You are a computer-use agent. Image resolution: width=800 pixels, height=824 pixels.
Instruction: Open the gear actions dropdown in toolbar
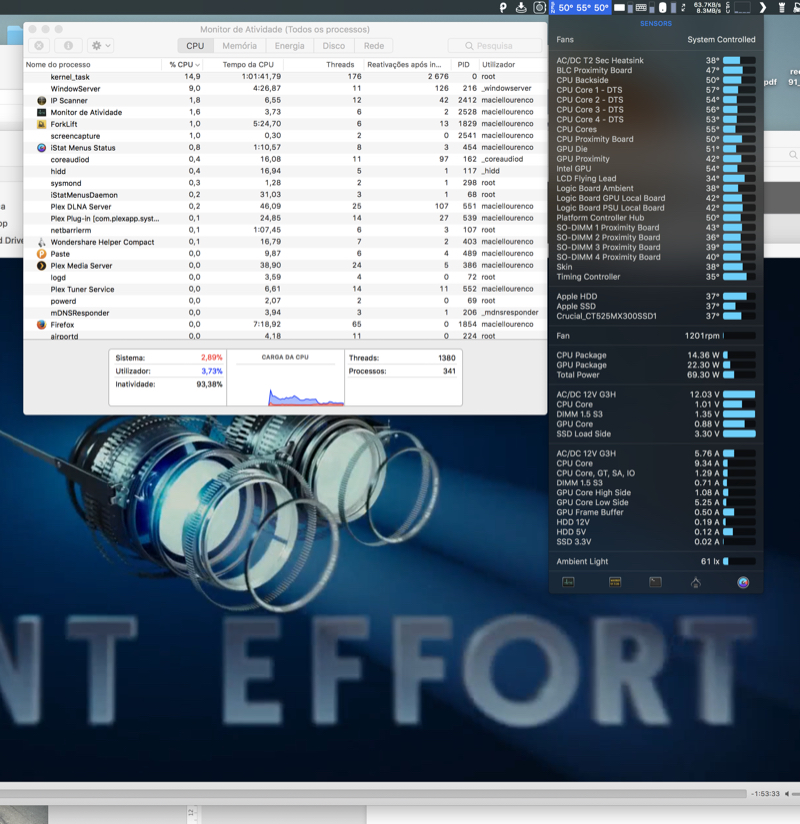pyautogui.click(x=100, y=46)
